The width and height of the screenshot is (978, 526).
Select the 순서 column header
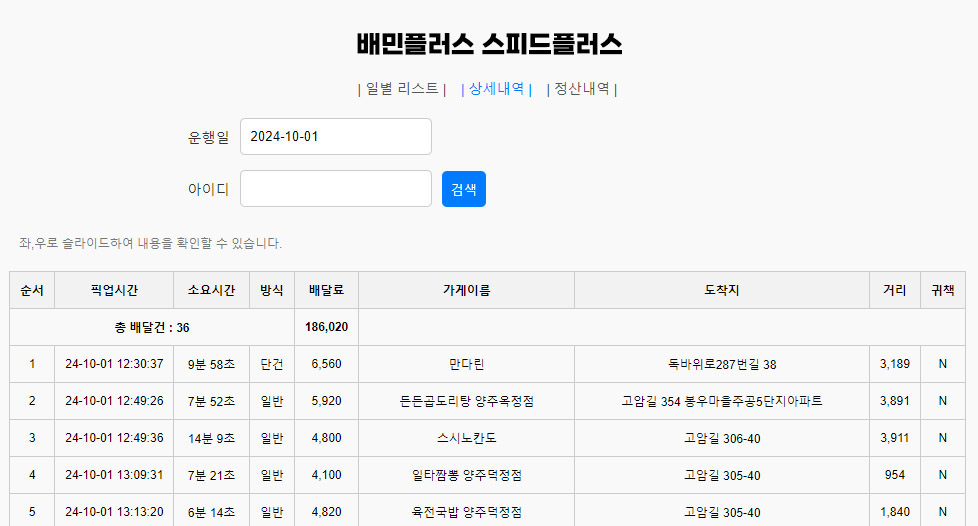[x=32, y=290]
